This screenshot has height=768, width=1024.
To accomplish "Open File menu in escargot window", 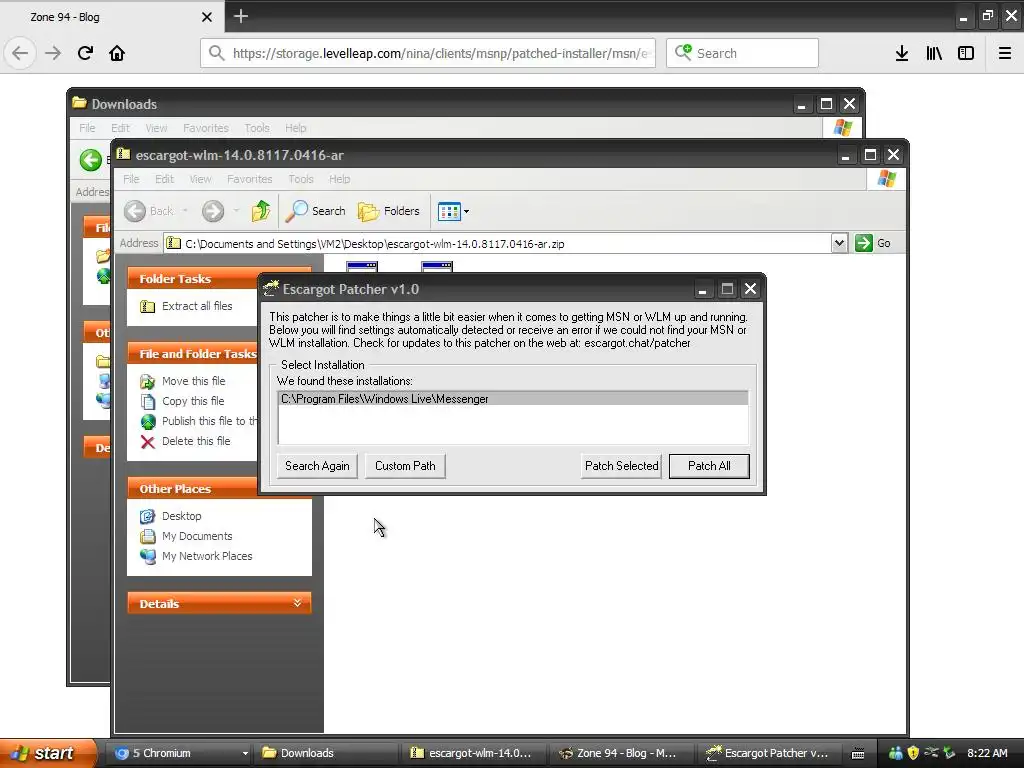I will coord(131,179).
